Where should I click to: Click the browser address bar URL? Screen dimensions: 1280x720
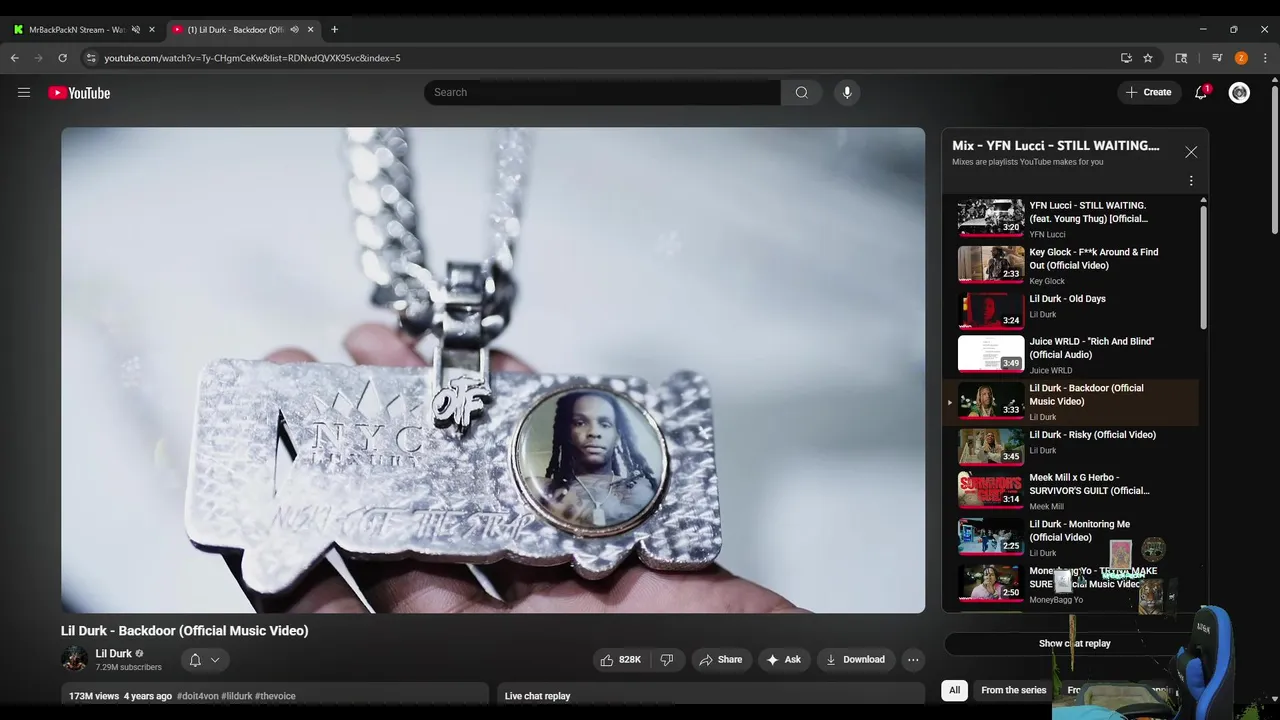pos(252,58)
